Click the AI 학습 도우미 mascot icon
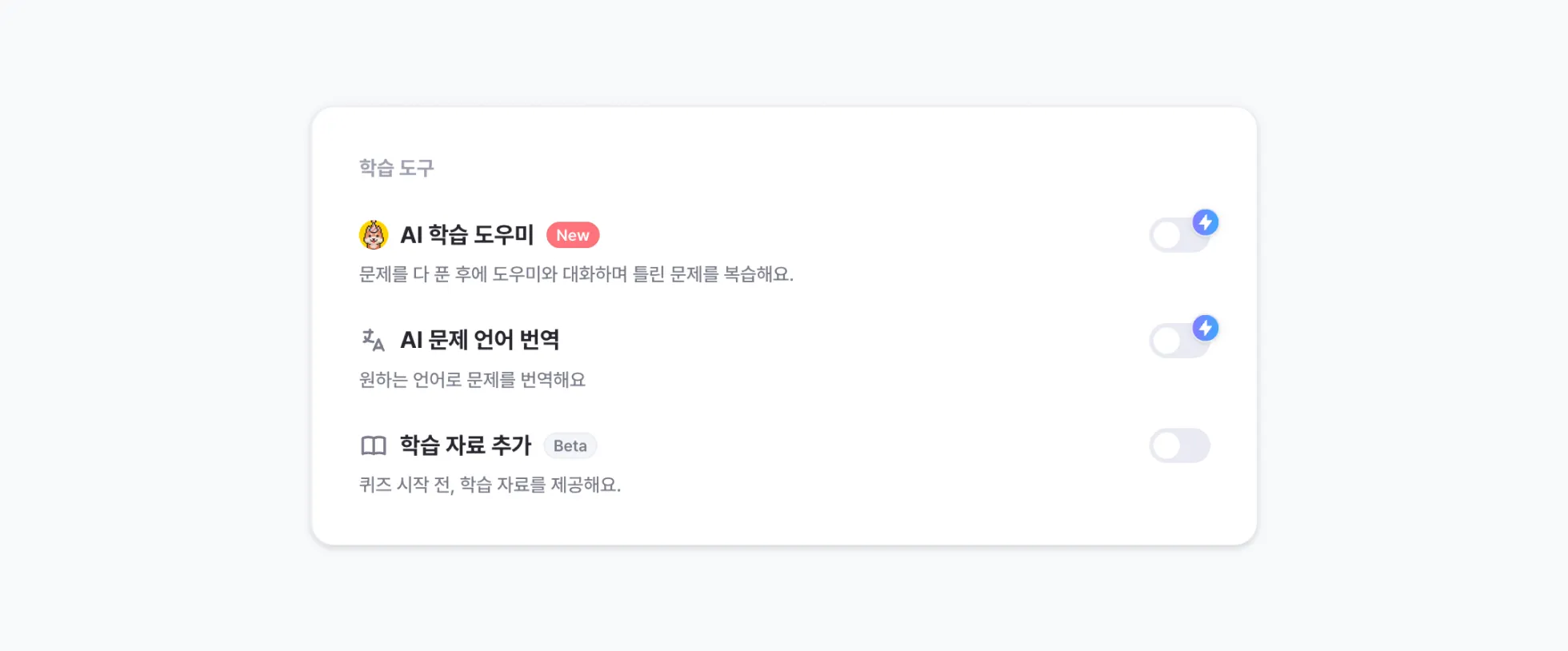Image resolution: width=1568 pixels, height=651 pixels. point(373,235)
